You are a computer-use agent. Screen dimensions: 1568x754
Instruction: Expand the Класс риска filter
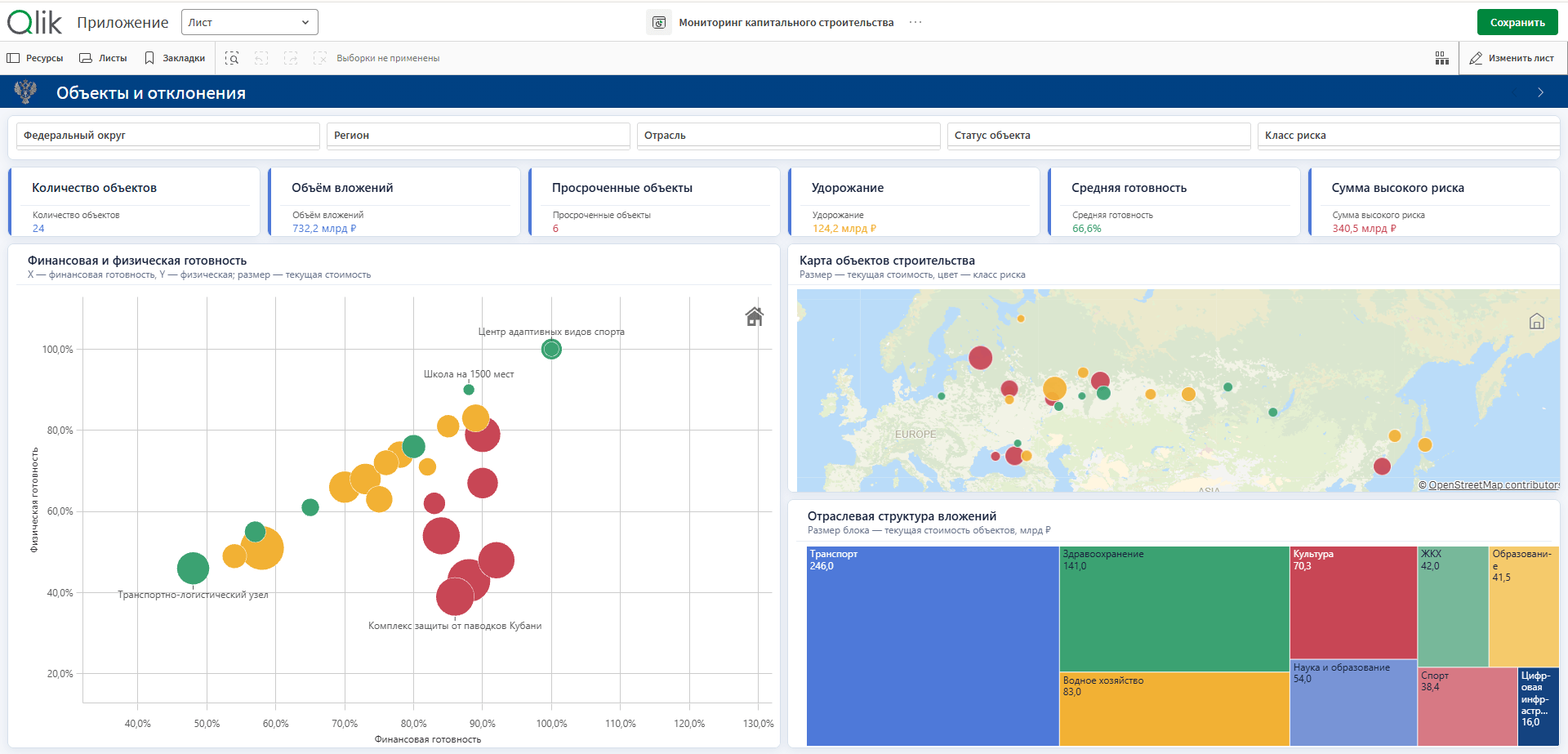coord(1409,136)
